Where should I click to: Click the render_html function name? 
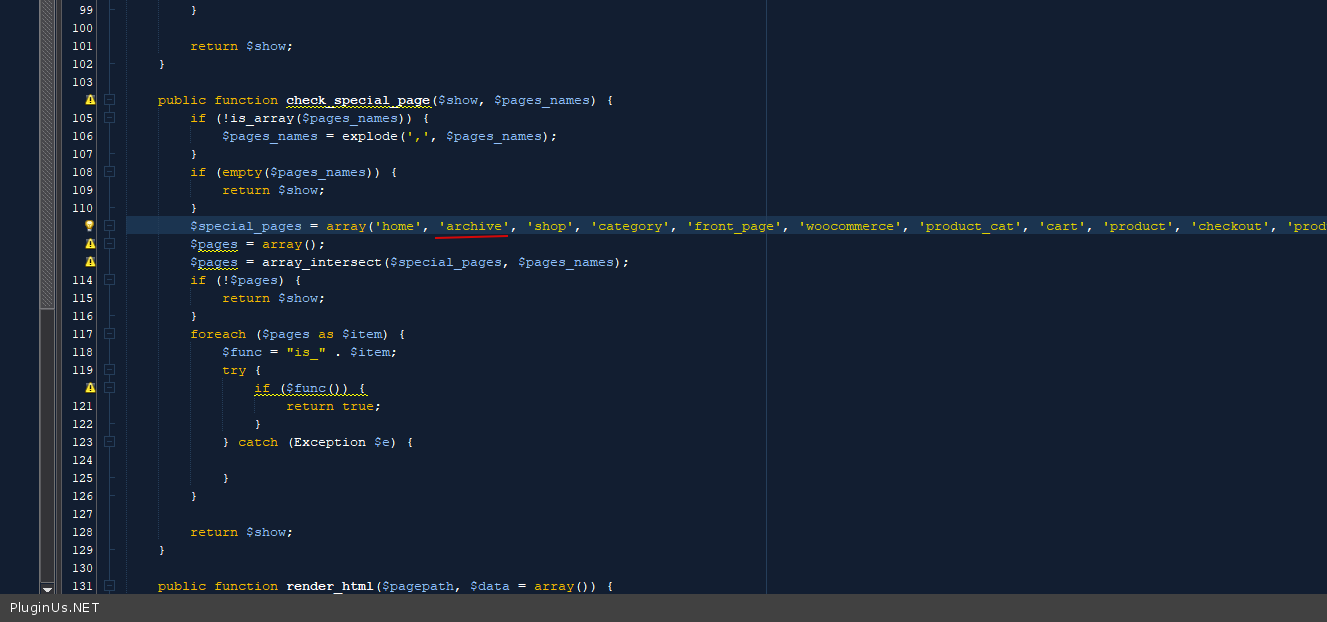(x=328, y=586)
